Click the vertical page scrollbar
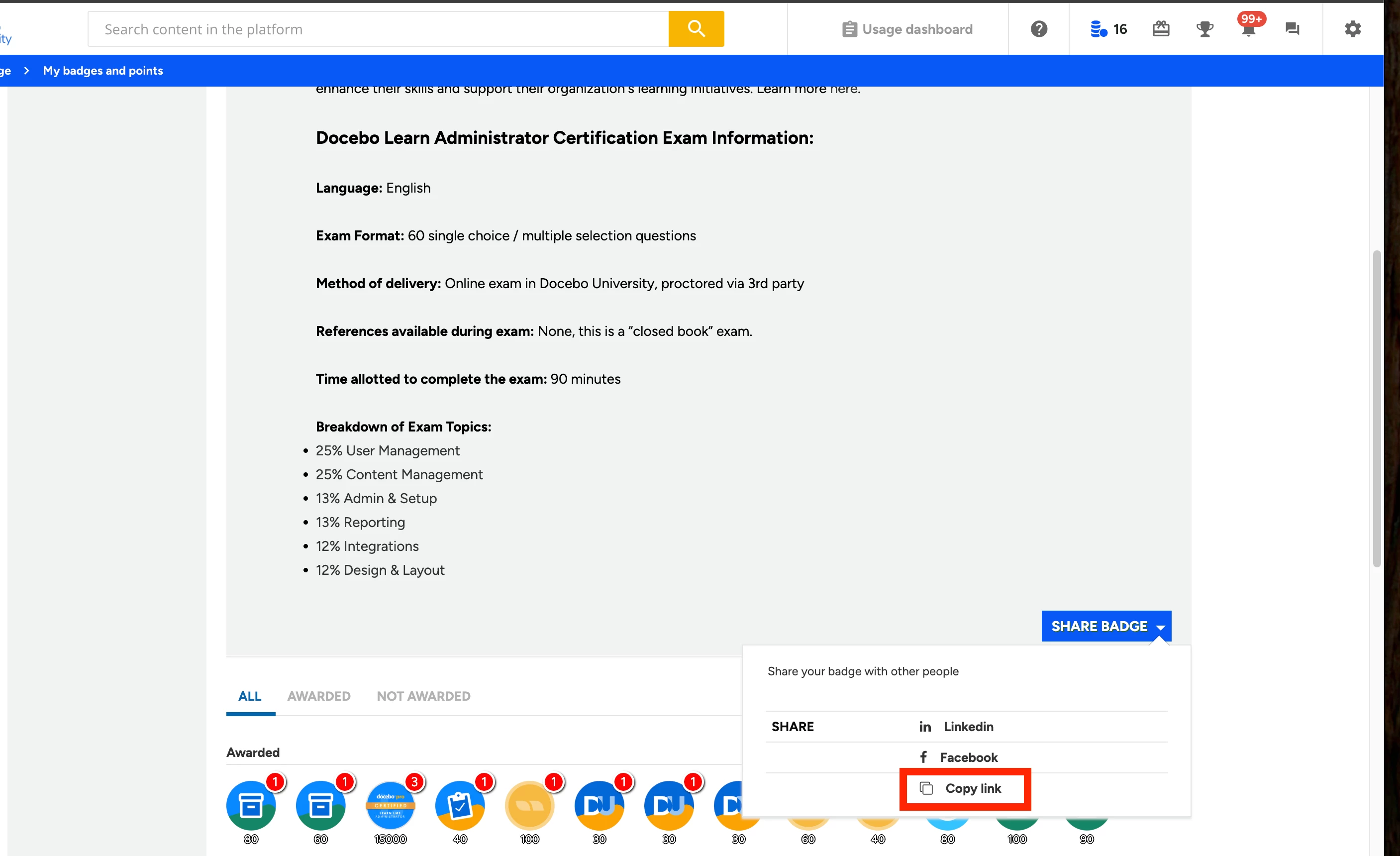 (1376, 409)
